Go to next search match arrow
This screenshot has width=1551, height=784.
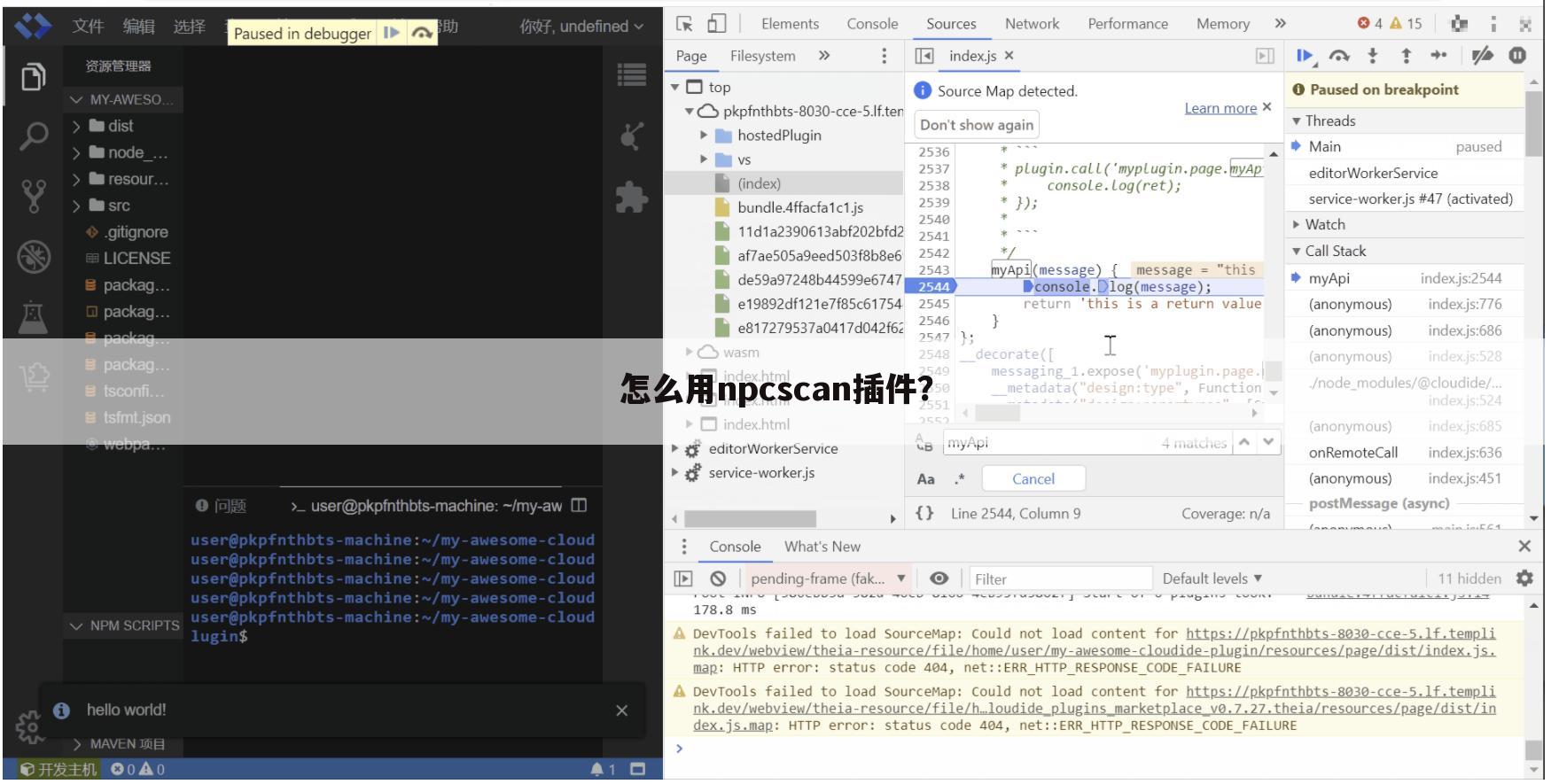pos(1269,442)
